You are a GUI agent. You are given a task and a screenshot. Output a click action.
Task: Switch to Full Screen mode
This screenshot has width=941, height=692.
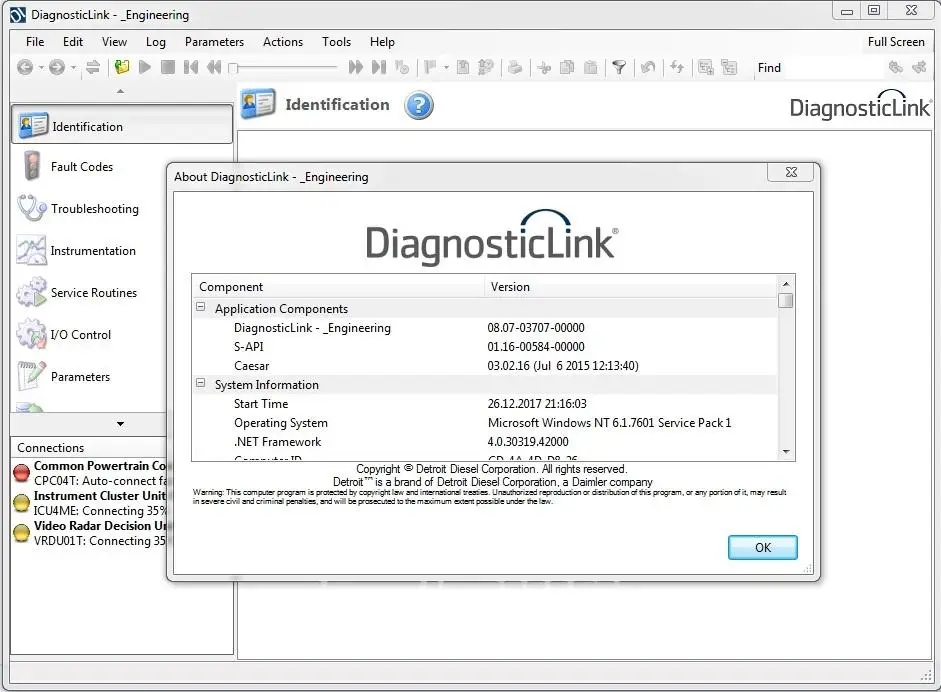tap(896, 42)
